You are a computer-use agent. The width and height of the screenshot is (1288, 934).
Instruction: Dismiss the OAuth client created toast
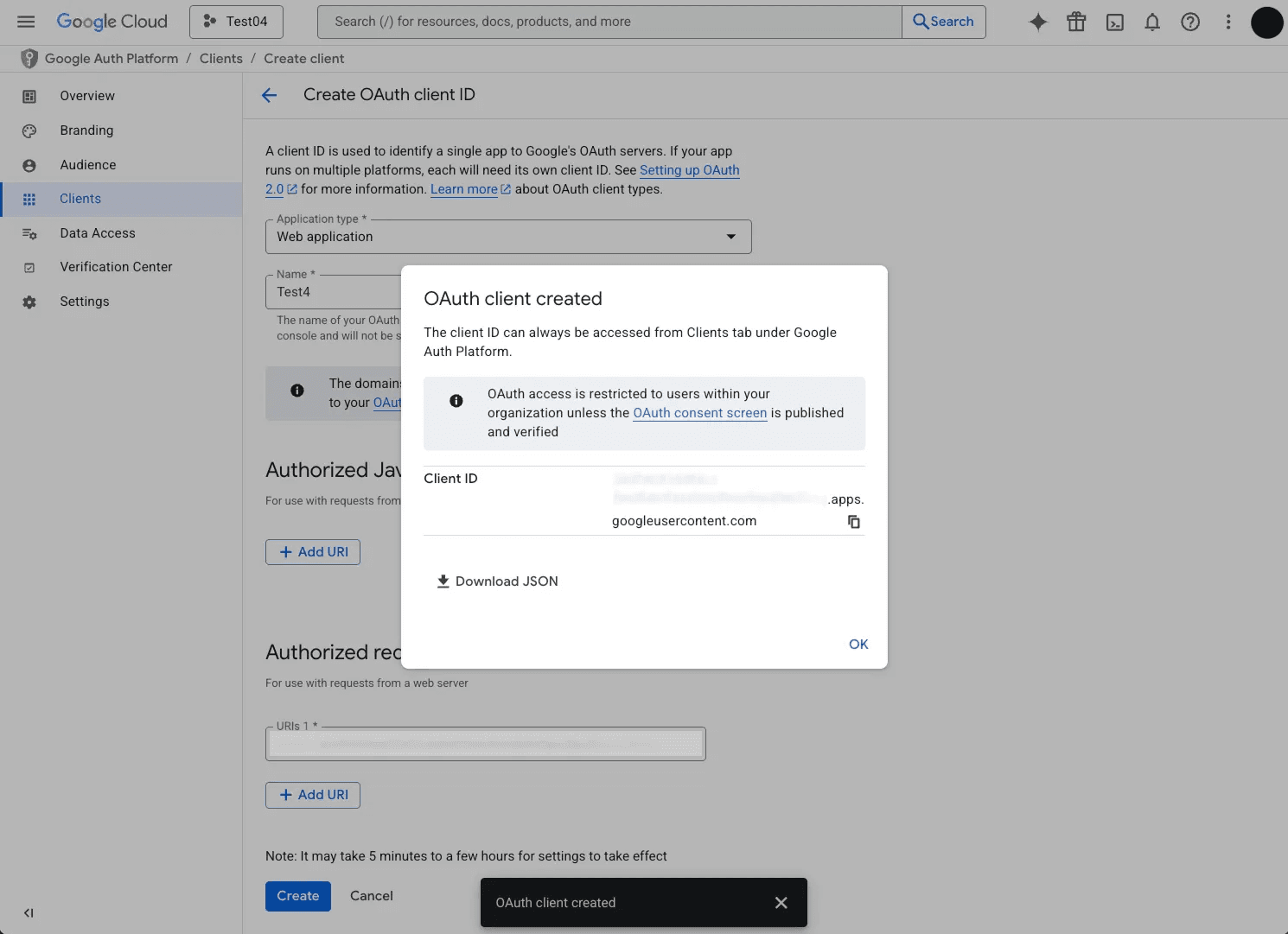781,903
